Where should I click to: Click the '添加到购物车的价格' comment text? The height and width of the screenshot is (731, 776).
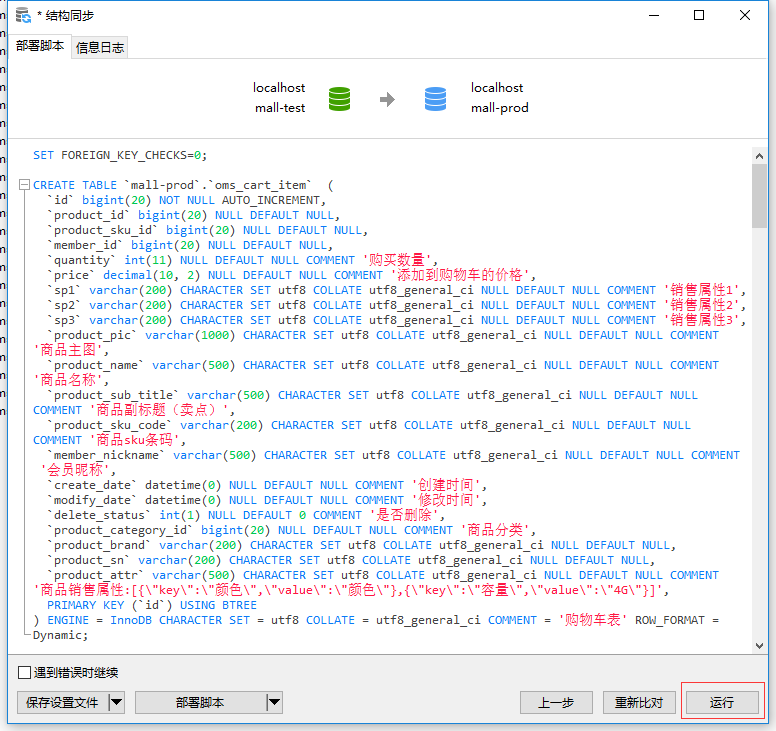point(460,275)
